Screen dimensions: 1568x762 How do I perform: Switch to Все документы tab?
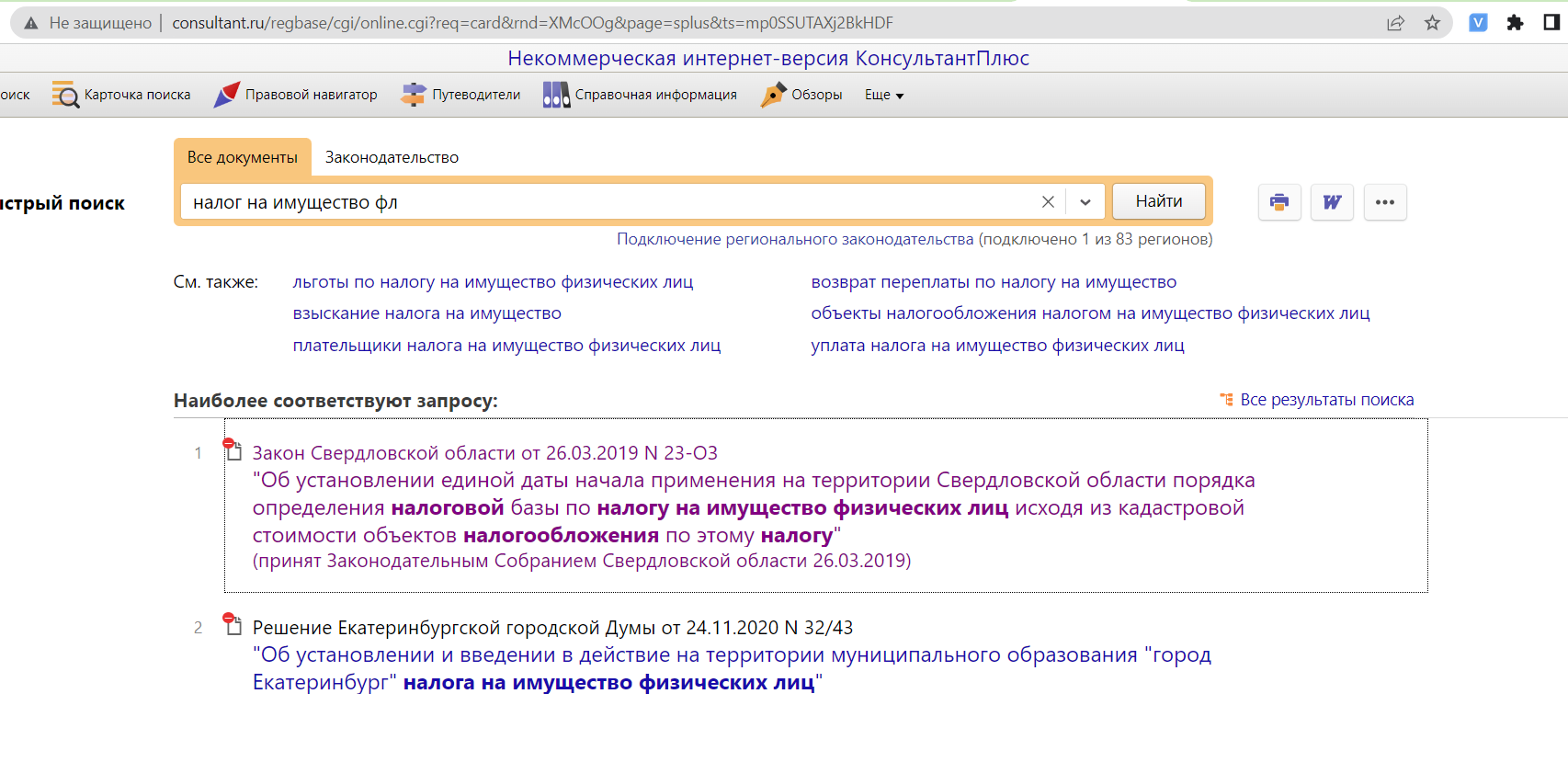243,157
